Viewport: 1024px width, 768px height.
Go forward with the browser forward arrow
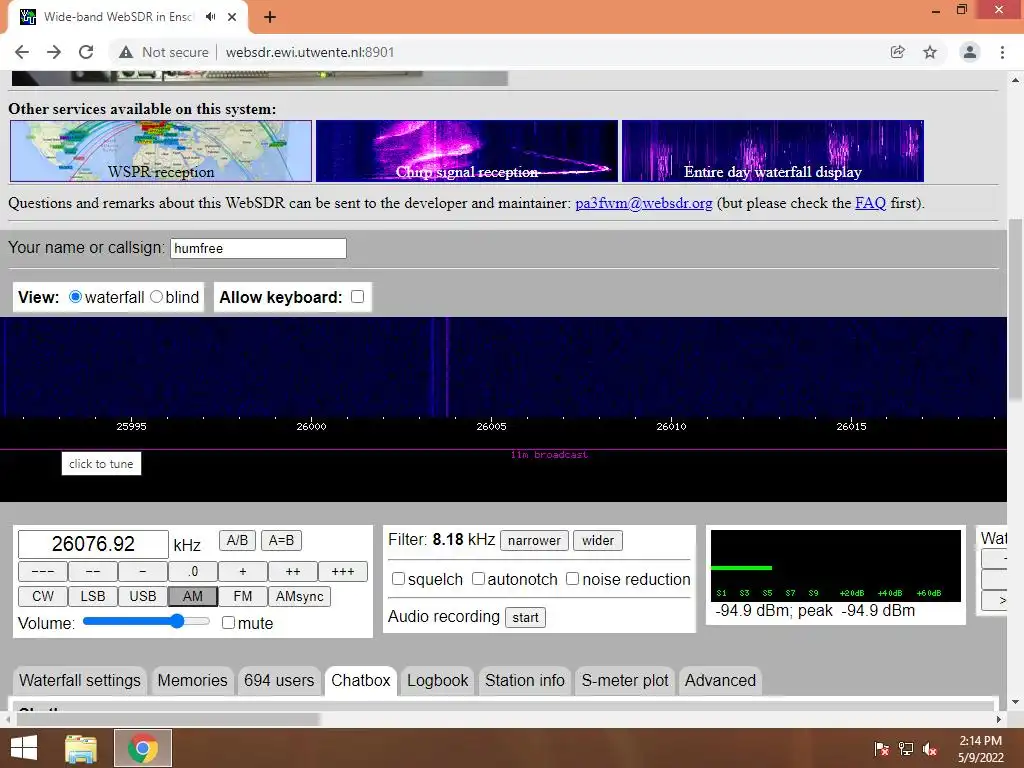tap(54, 52)
